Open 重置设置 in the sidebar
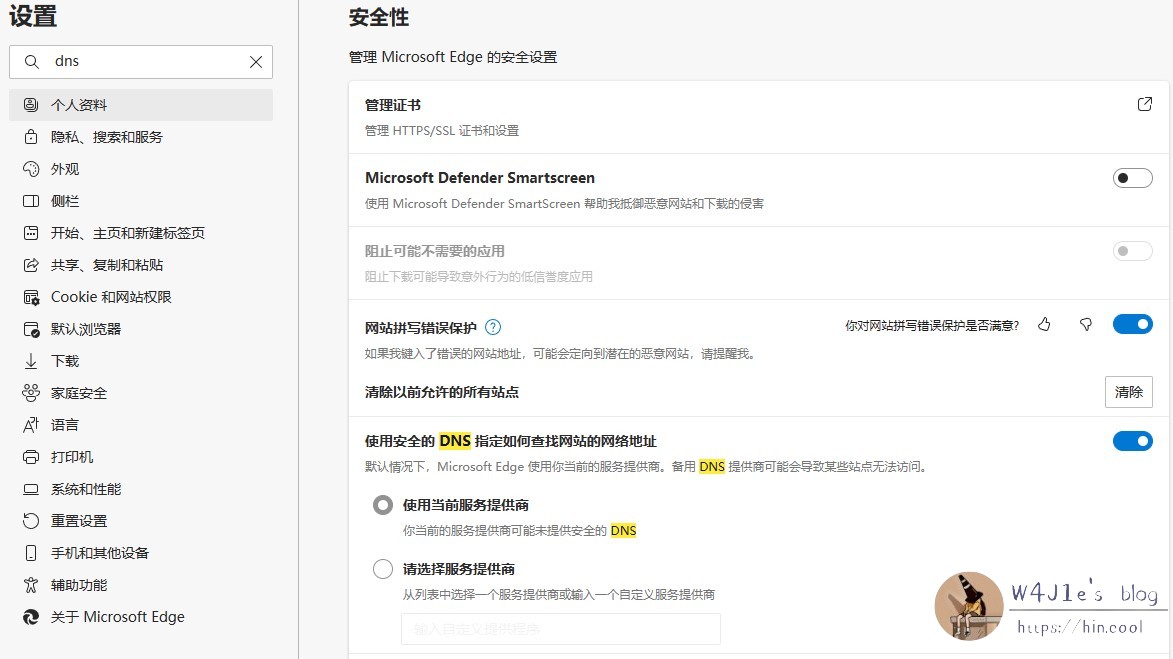1173x659 pixels. (x=79, y=521)
